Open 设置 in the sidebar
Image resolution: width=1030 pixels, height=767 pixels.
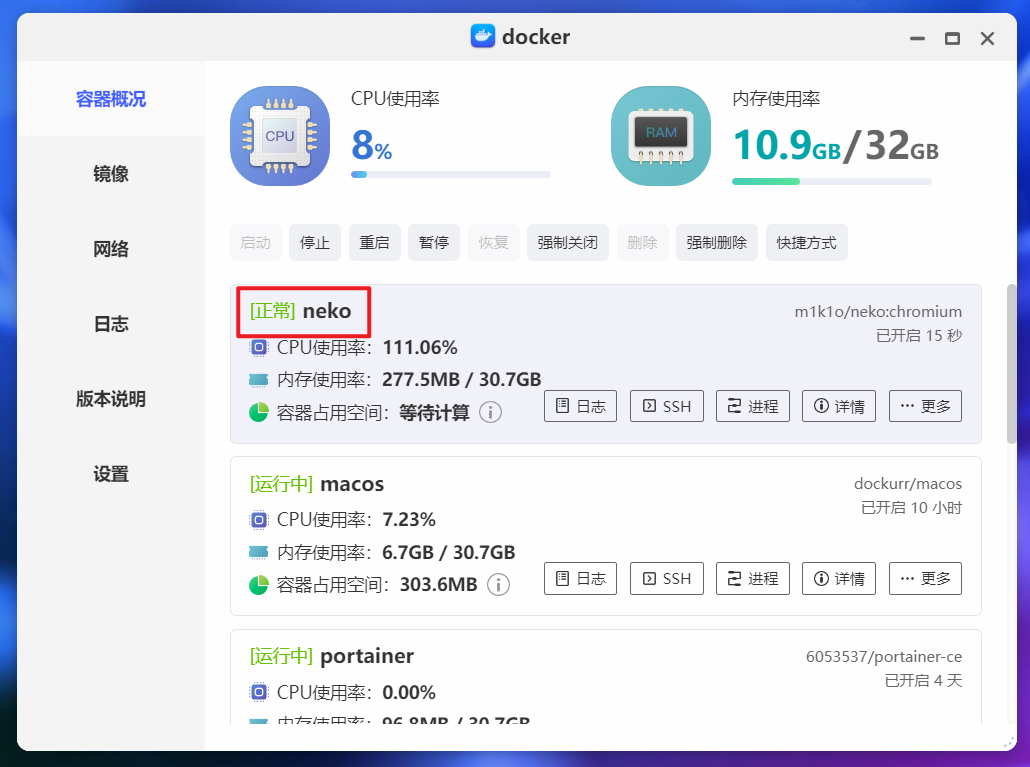[110, 473]
